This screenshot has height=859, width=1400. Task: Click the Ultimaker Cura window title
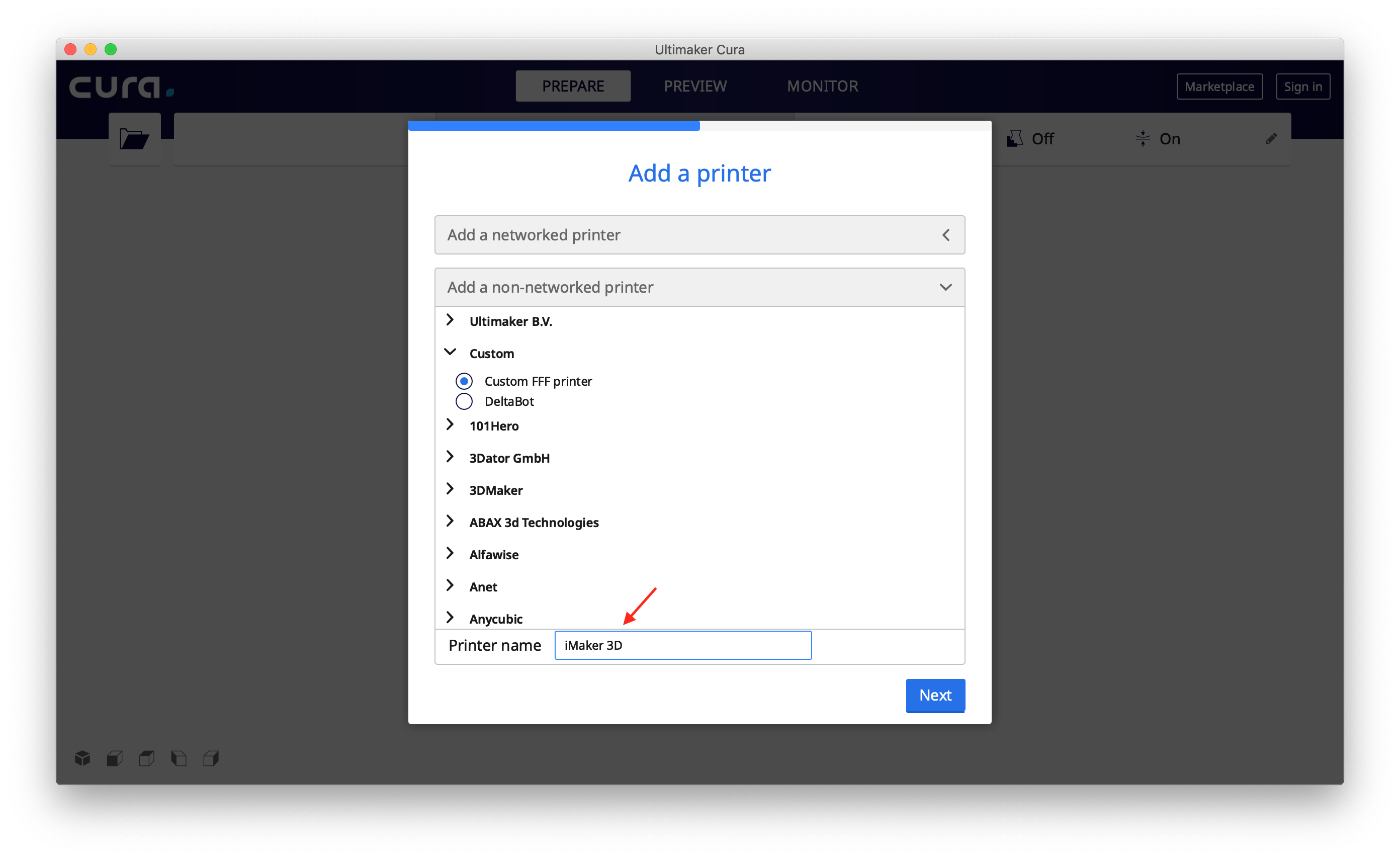click(x=699, y=49)
